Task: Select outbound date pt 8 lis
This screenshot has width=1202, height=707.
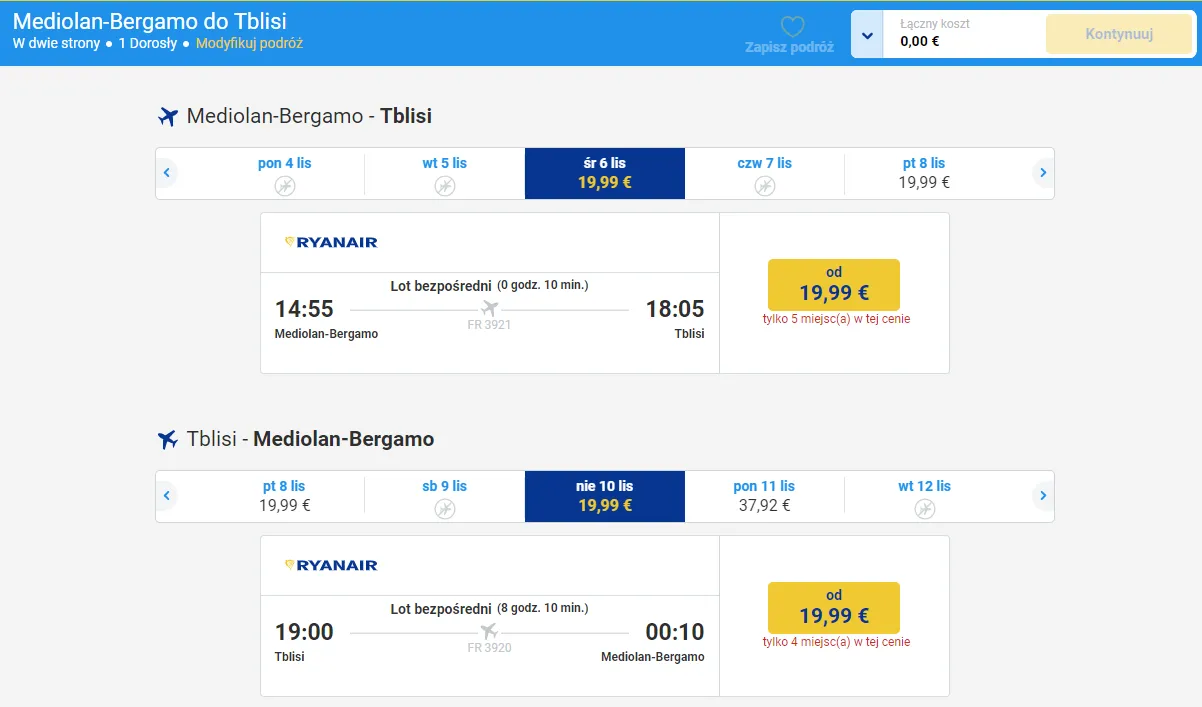Action: pos(924,173)
